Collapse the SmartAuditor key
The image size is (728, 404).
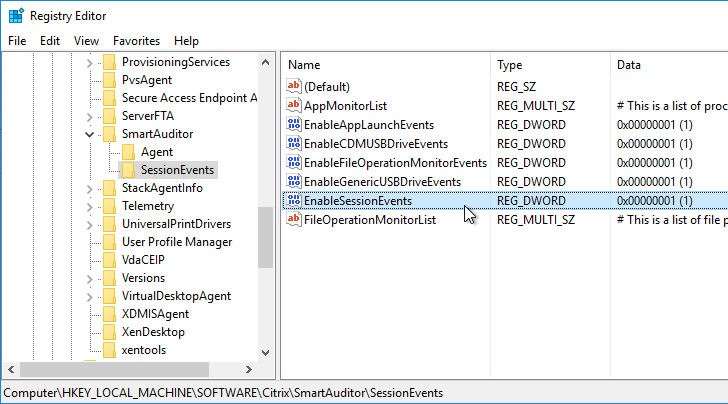pyautogui.click(x=90, y=135)
